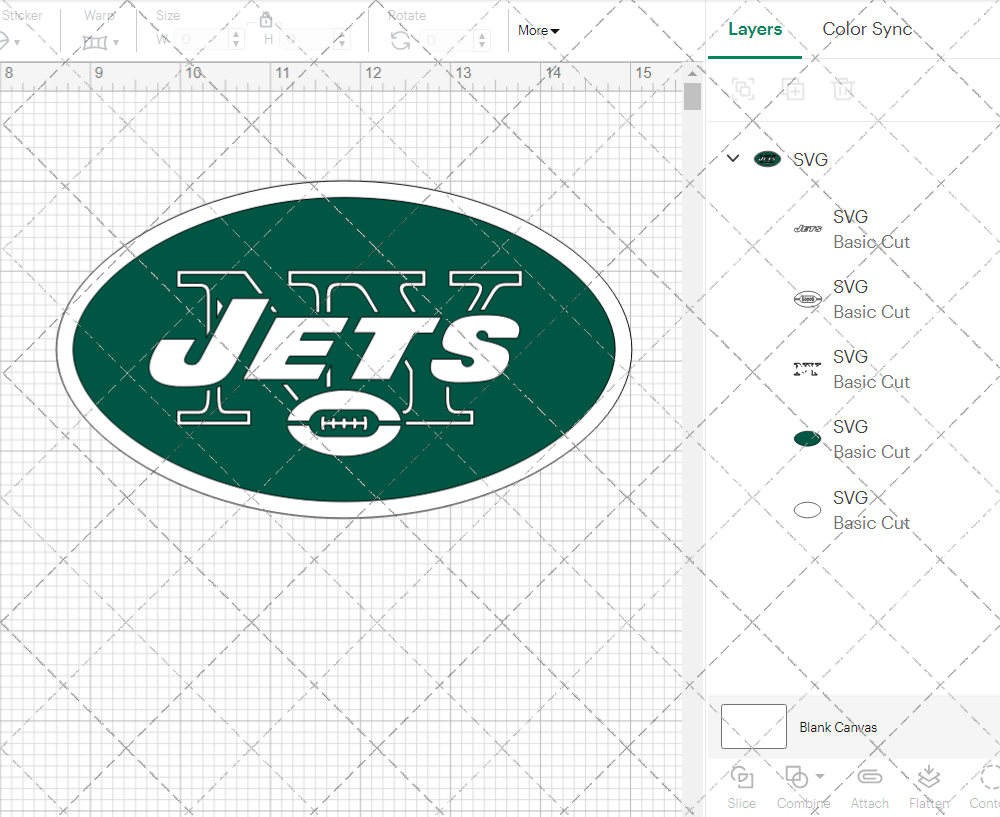Click the Rotate icon

(401, 41)
